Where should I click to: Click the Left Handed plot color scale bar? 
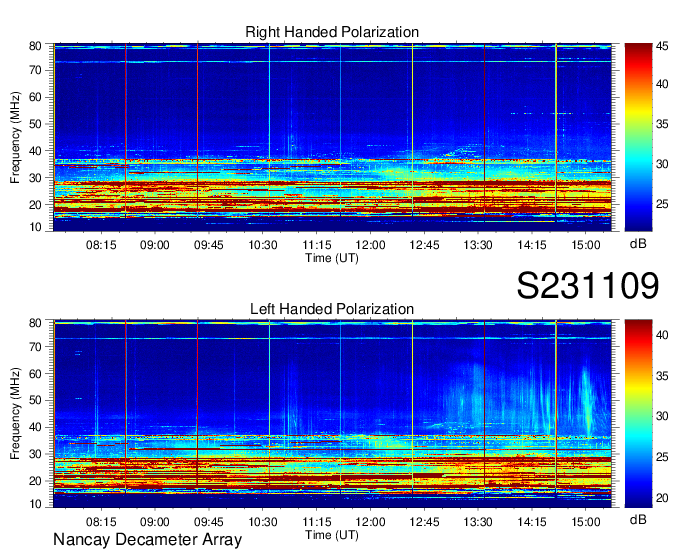click(x=638, y=414)
